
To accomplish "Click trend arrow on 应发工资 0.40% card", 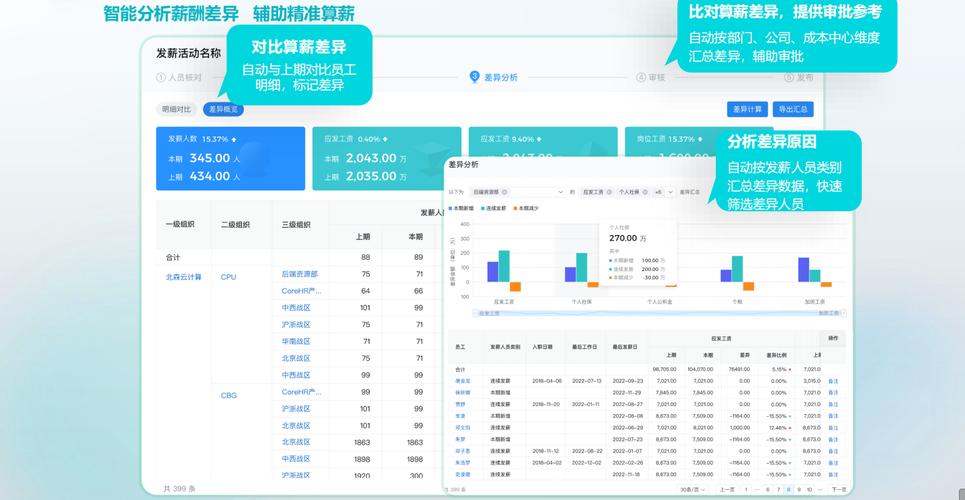I will 385,139.
